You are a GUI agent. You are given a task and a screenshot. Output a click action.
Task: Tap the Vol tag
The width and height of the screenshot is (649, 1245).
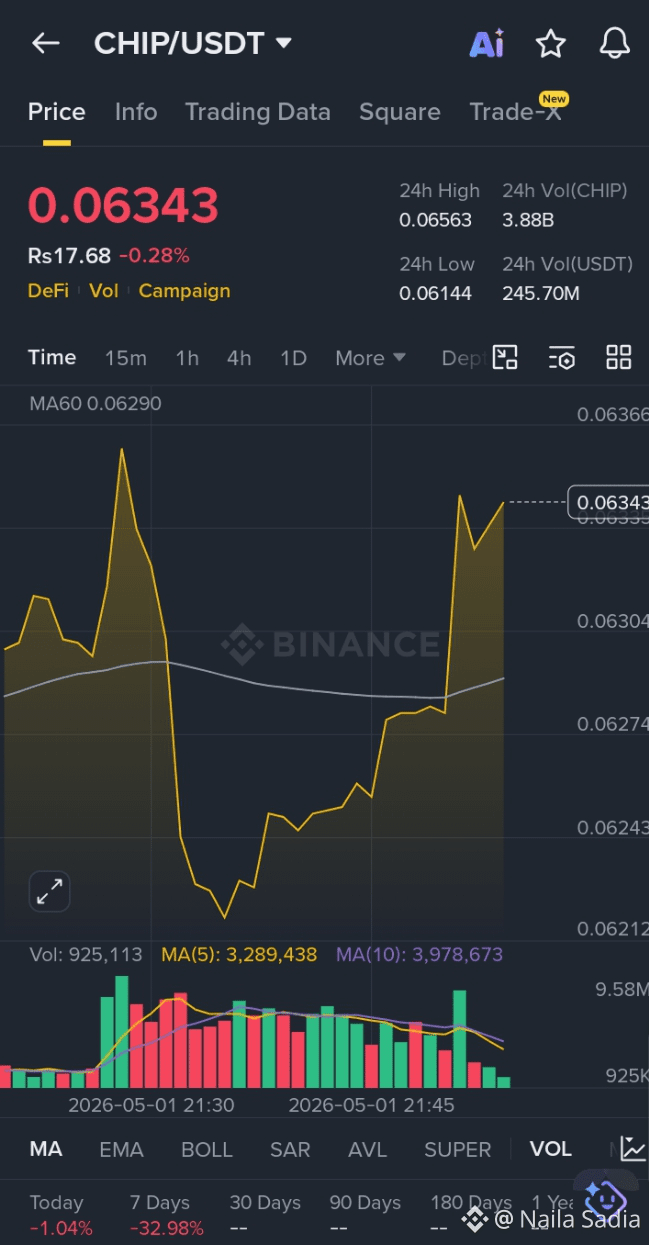point(104,291)
